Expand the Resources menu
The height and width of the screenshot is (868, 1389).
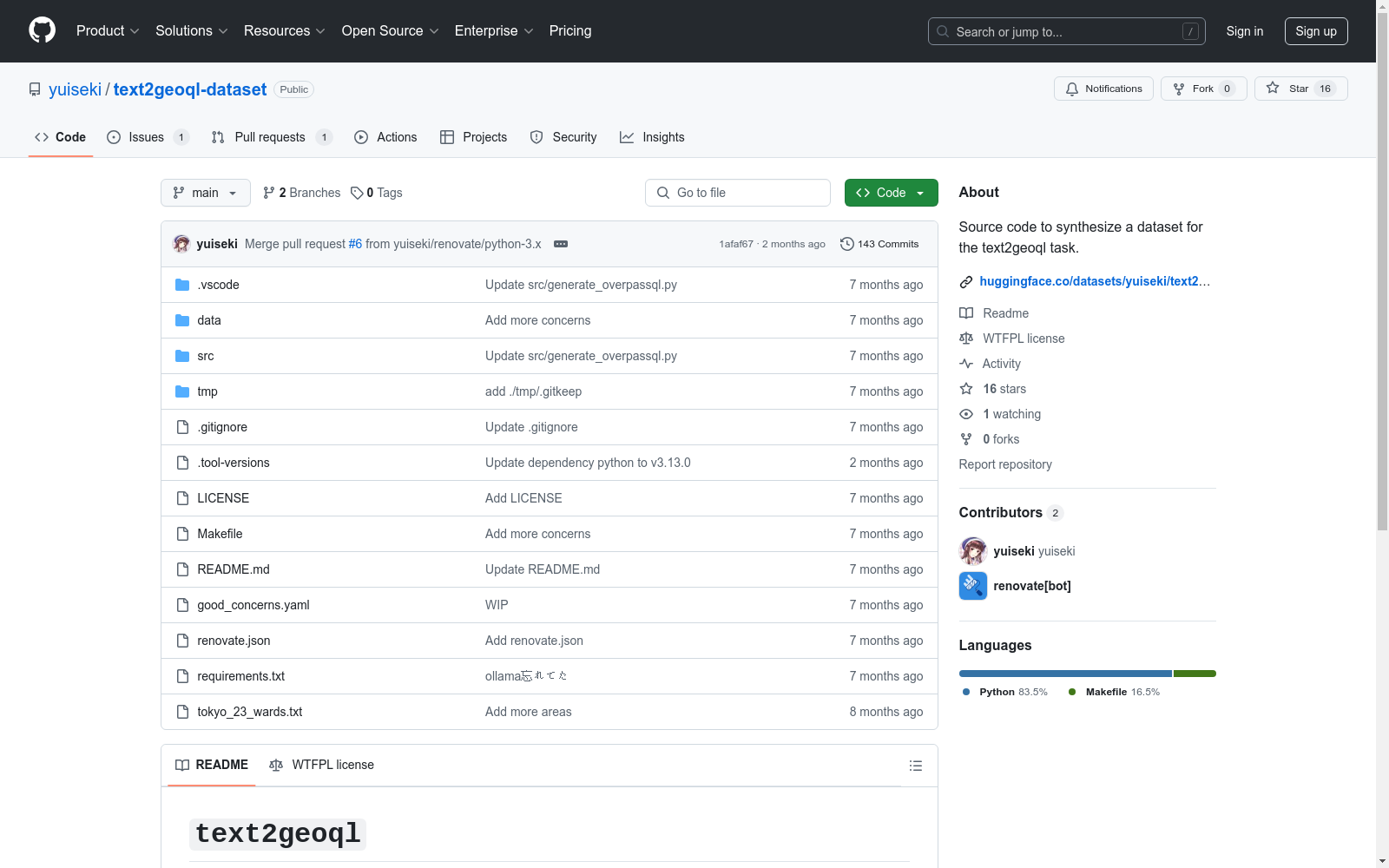[285, 30]
